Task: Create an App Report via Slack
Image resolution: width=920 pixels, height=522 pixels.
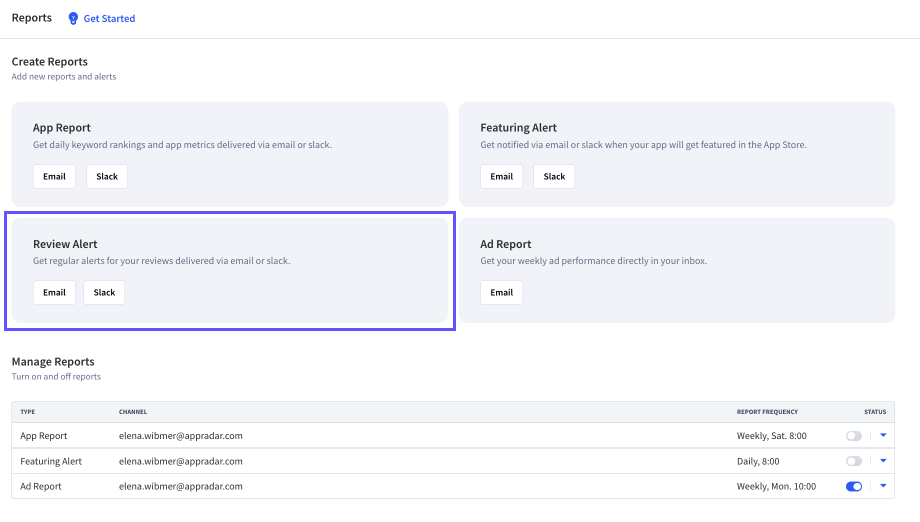Action: [x=107, y=177]
